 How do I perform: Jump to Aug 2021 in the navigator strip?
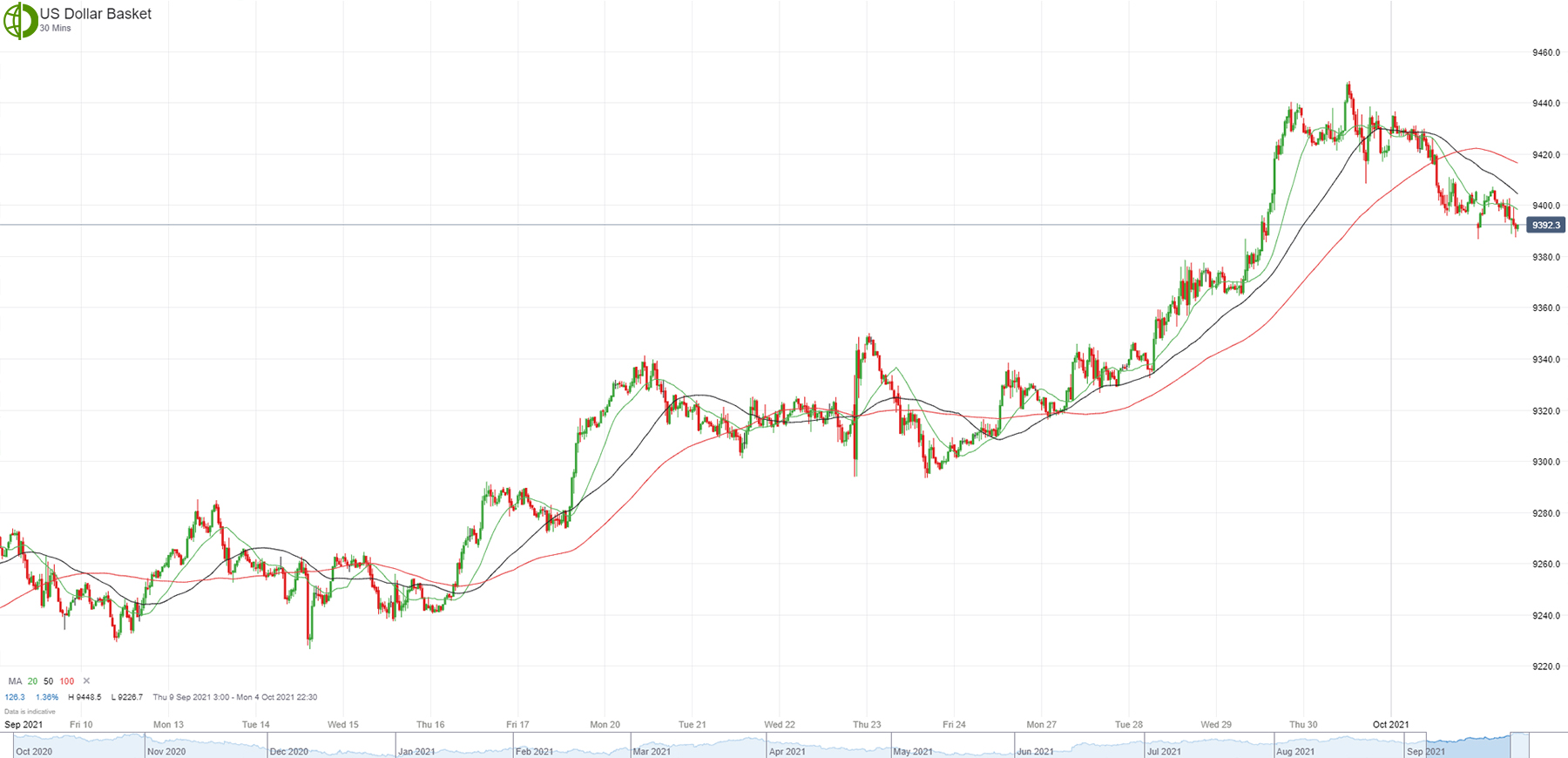point(1295,751)
